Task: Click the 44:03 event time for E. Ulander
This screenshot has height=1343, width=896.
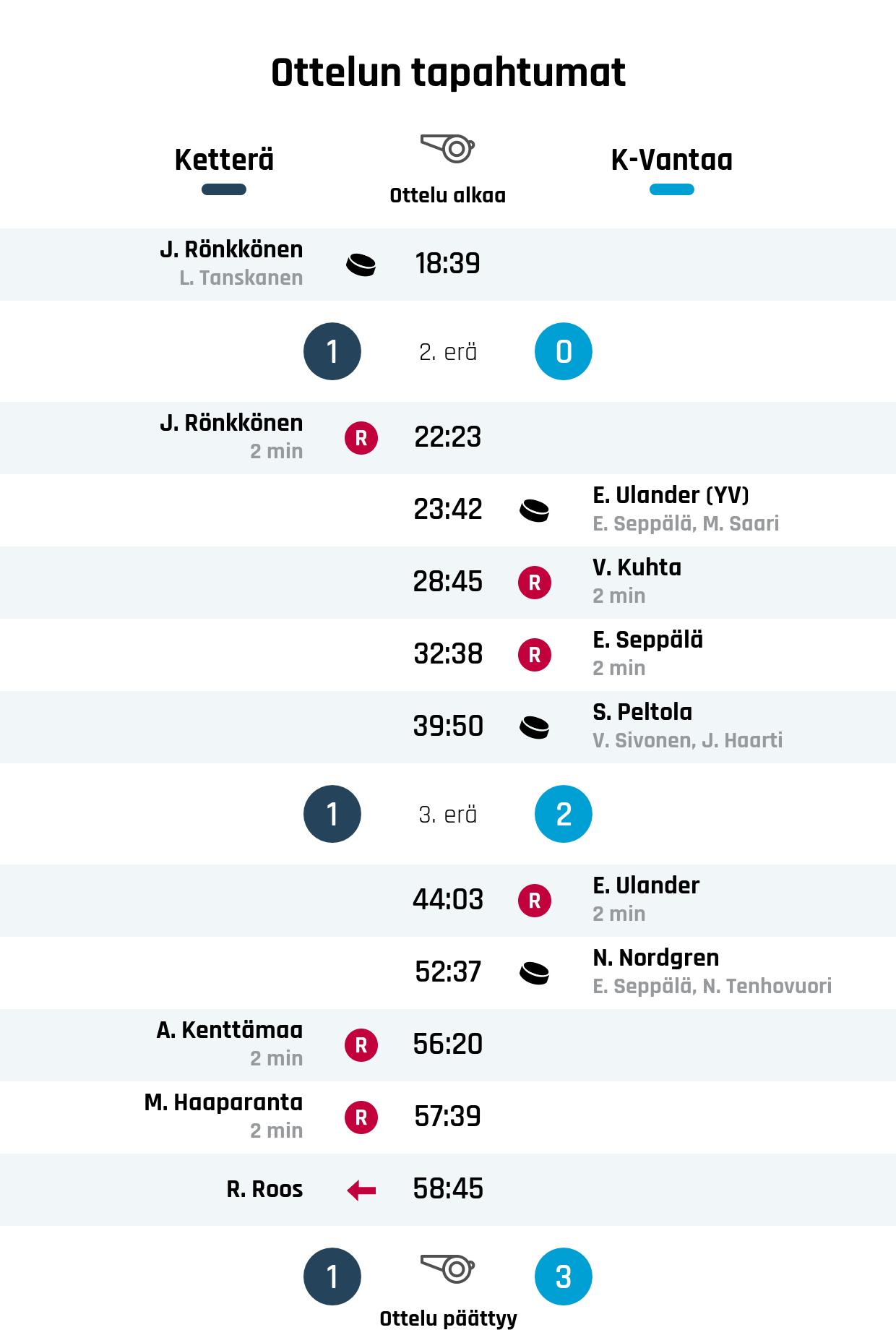Action: [448, 900]
